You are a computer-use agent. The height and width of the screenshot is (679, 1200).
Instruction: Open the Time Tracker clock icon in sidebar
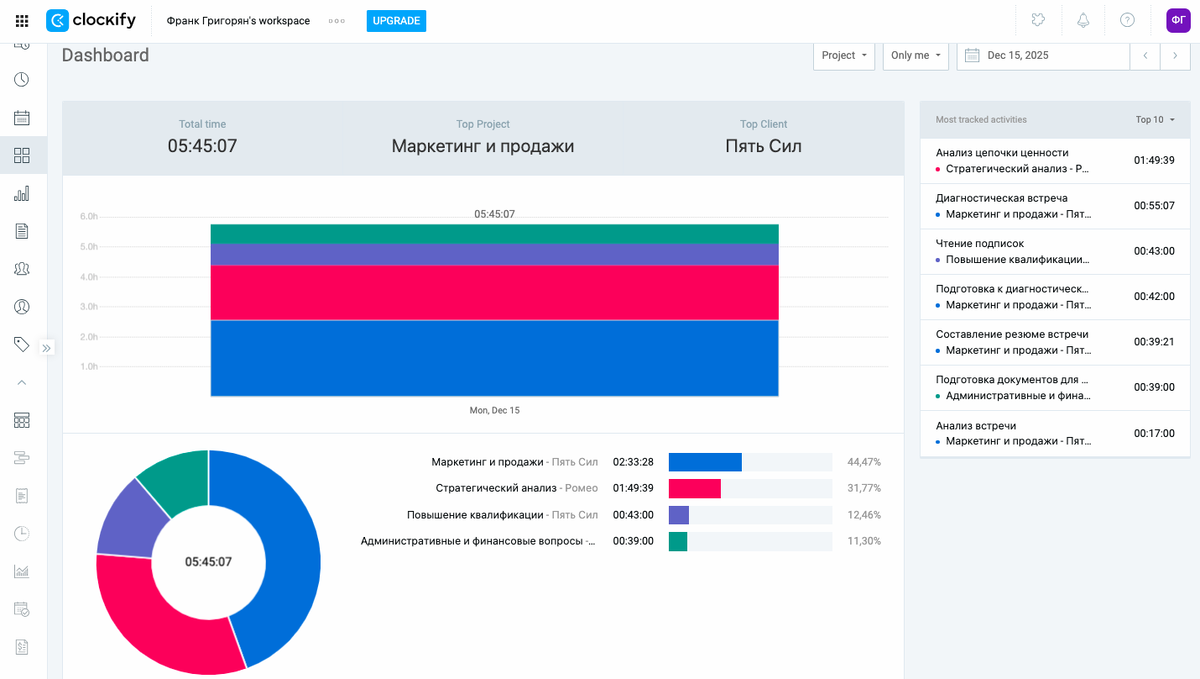(x=22, y=79)
